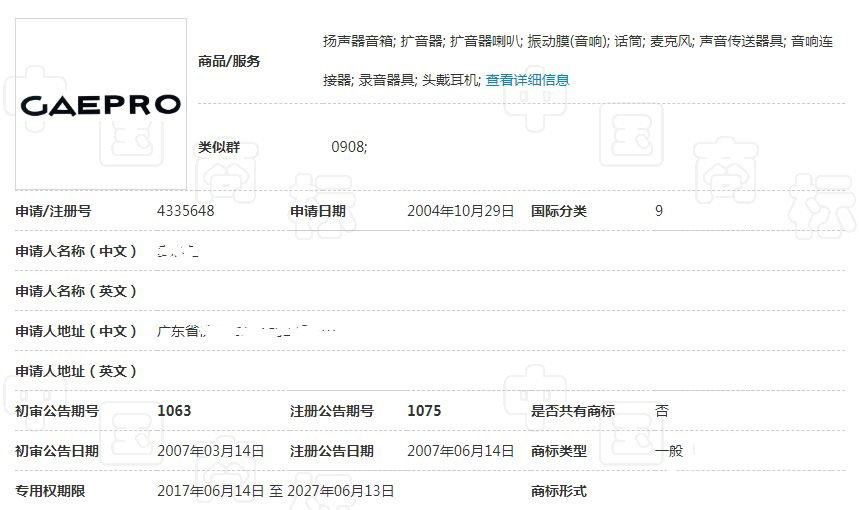859x510 pixels.
Task: Select the application date 2004年10月29日
Action: click(460, 211)
